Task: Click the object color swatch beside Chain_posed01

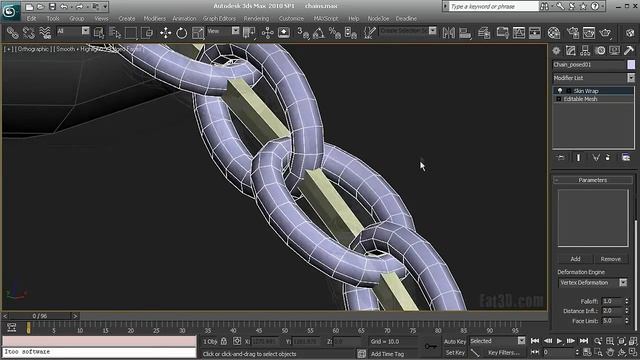Action: click(x=631, y=64)
